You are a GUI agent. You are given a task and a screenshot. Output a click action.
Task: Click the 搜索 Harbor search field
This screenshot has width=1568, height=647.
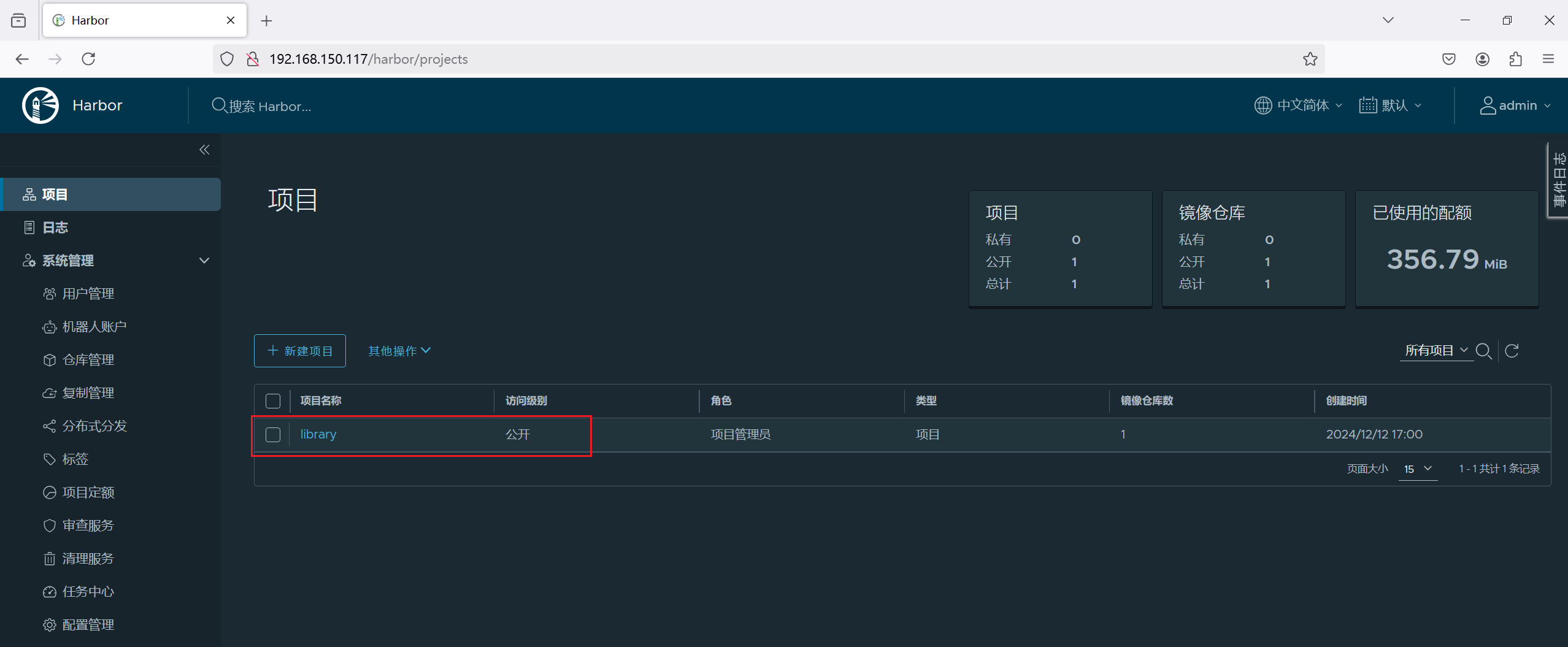click(270, 106)
